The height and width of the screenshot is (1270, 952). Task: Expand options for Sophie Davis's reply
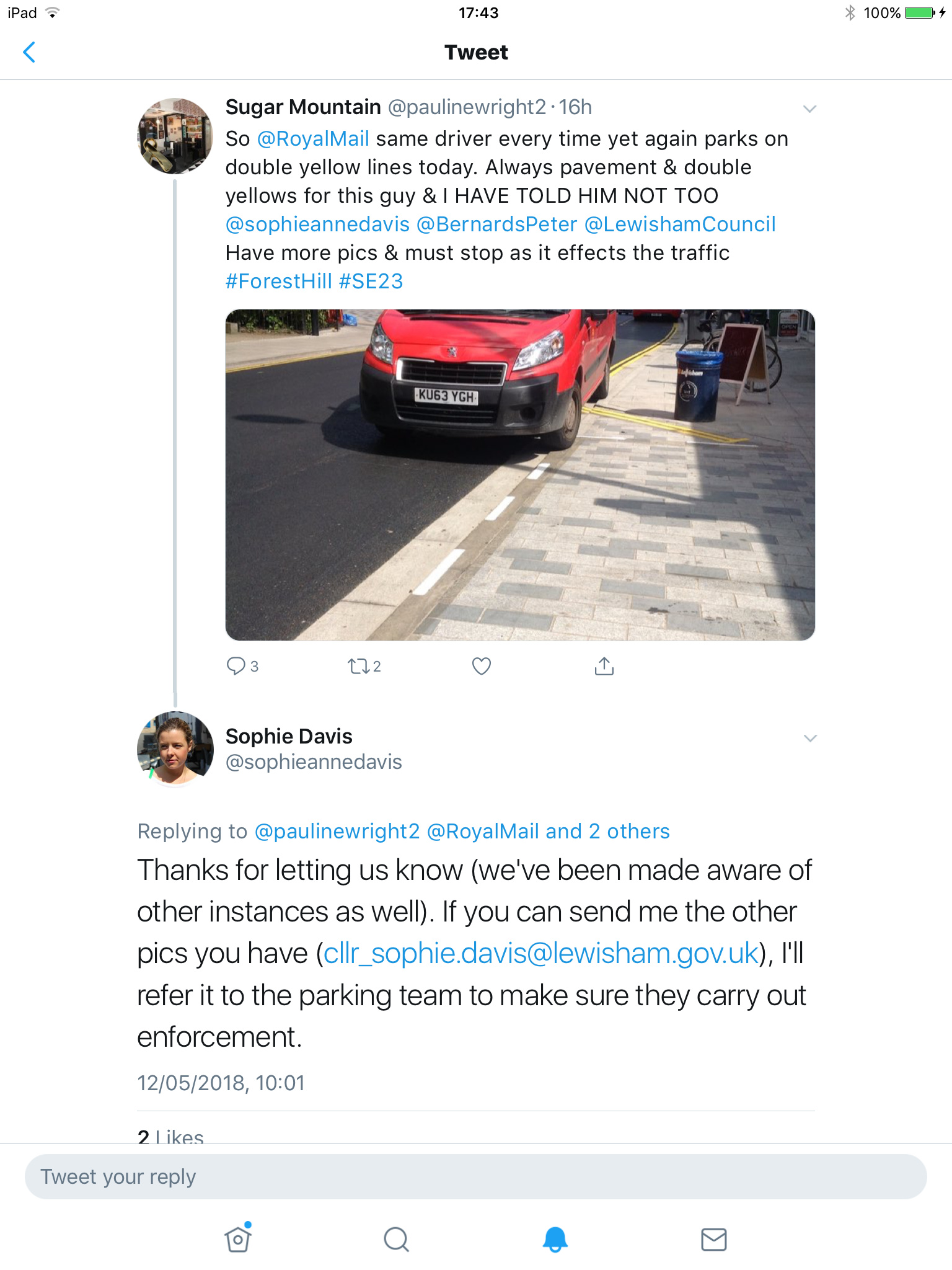pyautogui.click(x=809, y=738)
